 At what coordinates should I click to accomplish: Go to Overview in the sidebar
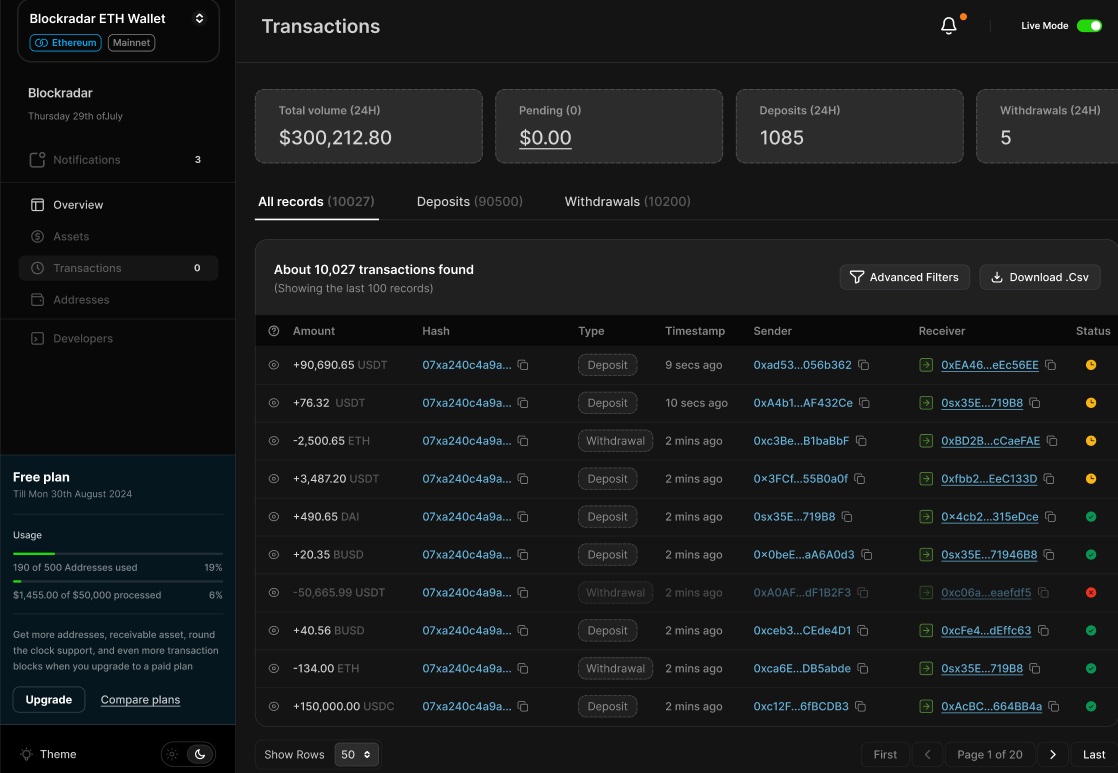tap(118, 205)
